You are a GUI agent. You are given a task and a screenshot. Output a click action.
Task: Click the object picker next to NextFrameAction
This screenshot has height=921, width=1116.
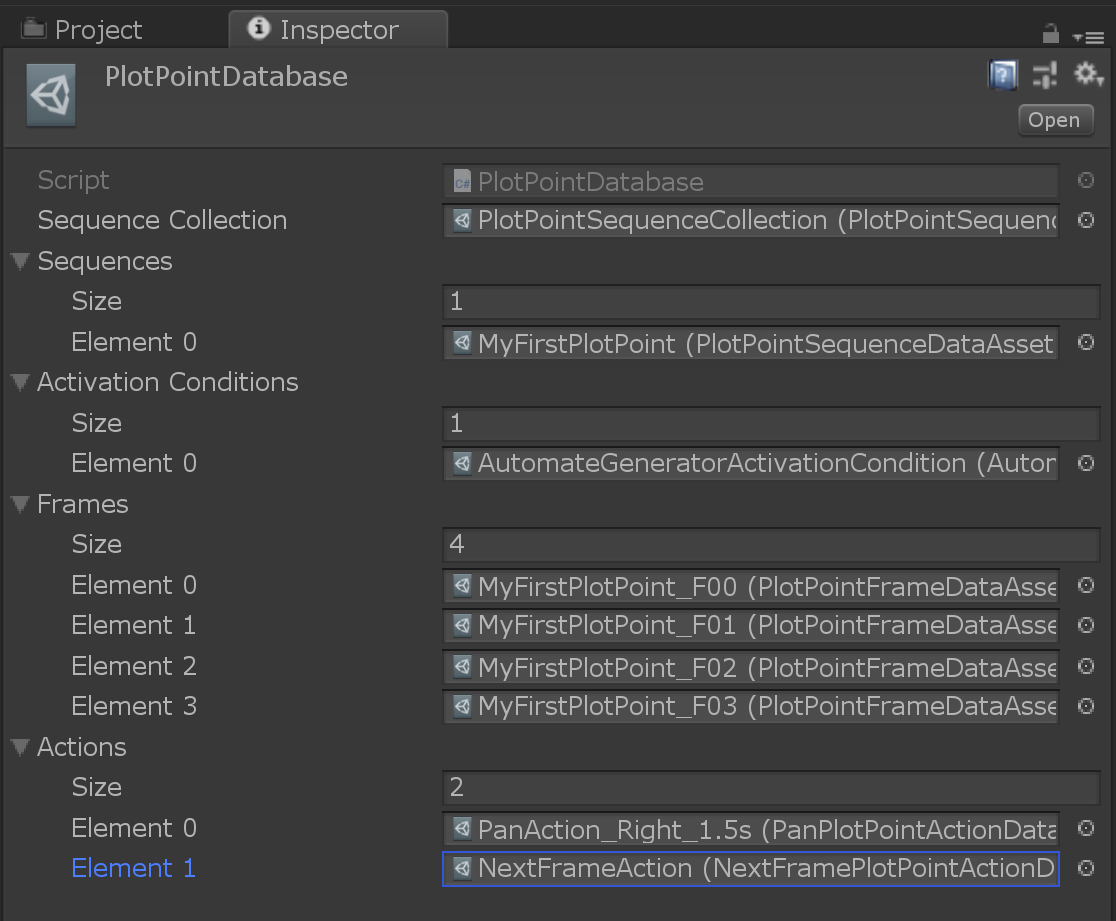[x=1086, y=869]
